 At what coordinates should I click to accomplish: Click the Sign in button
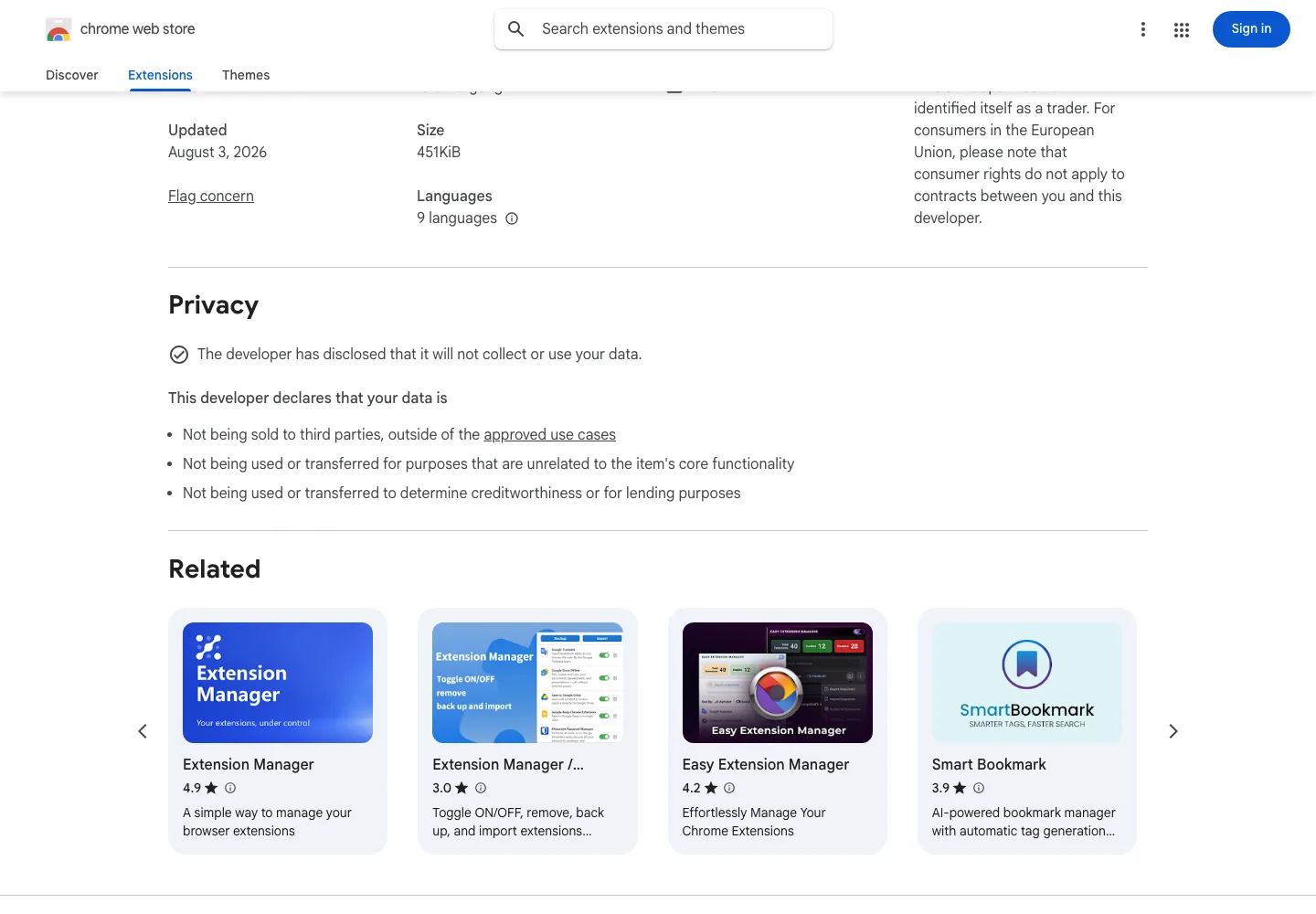[1251, 29]
